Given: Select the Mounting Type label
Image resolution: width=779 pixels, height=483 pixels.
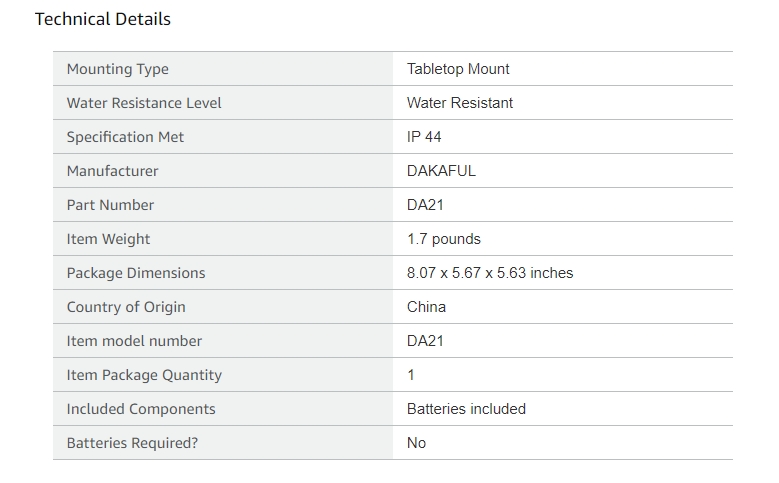Looking at the screenshot, I should tap(118, 69).
